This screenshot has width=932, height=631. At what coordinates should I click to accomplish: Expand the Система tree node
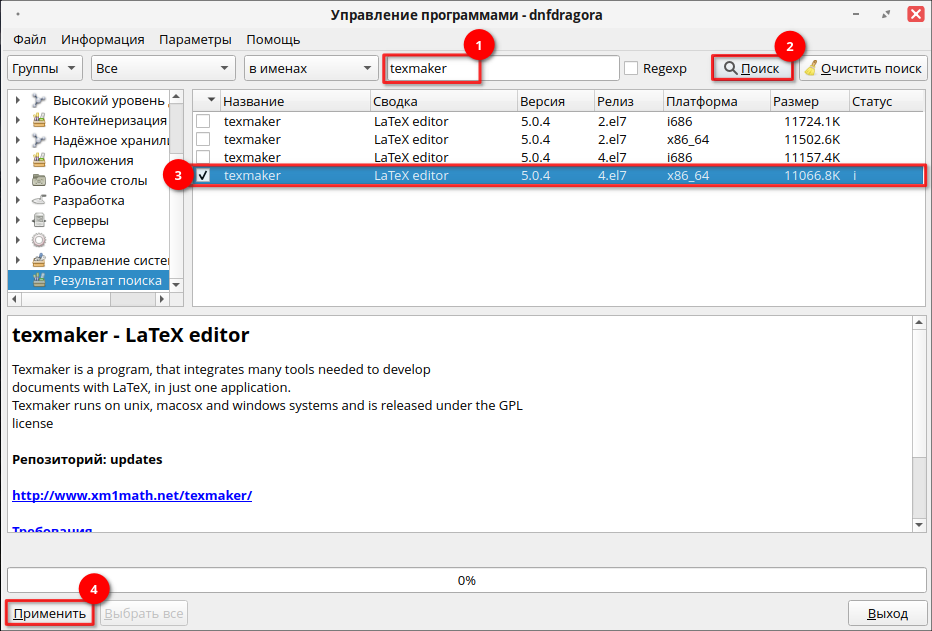click(x=18, y=241)
